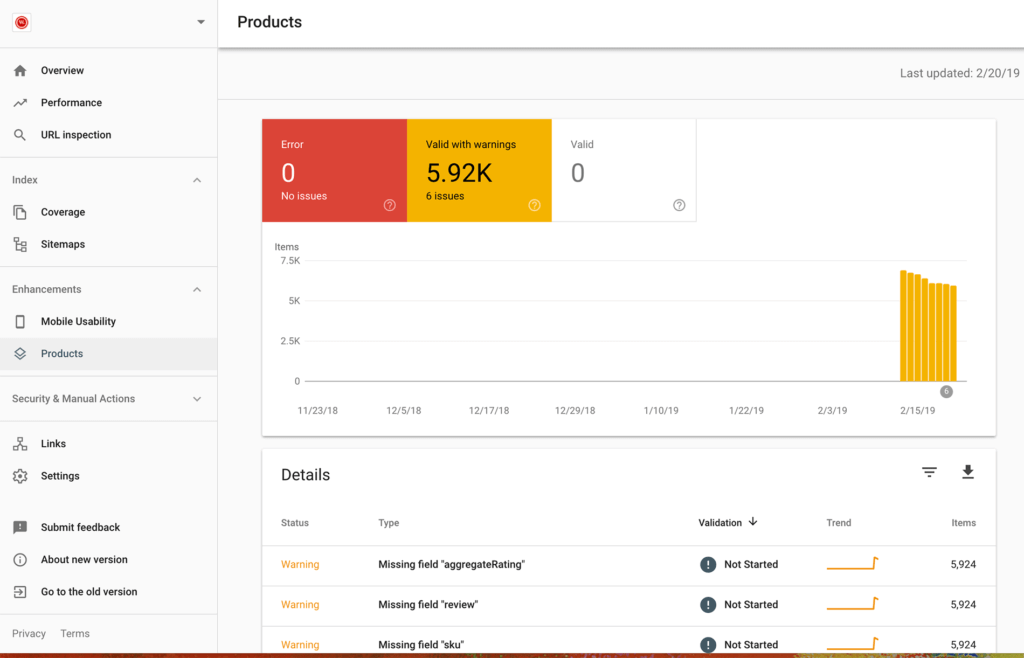Open the property selector dropdown
This screenshot has height=658, width=1024.
coord(200,22)
